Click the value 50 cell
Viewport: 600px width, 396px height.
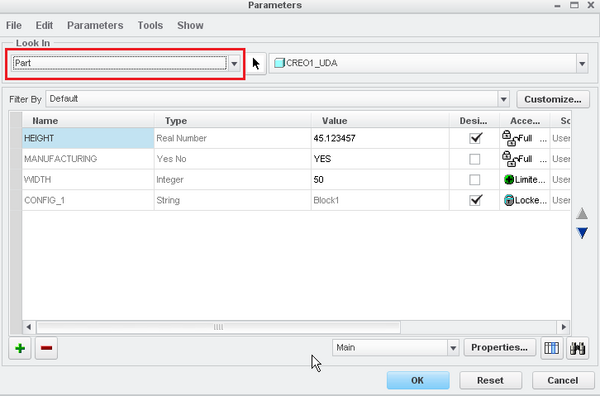click(380, 179)
